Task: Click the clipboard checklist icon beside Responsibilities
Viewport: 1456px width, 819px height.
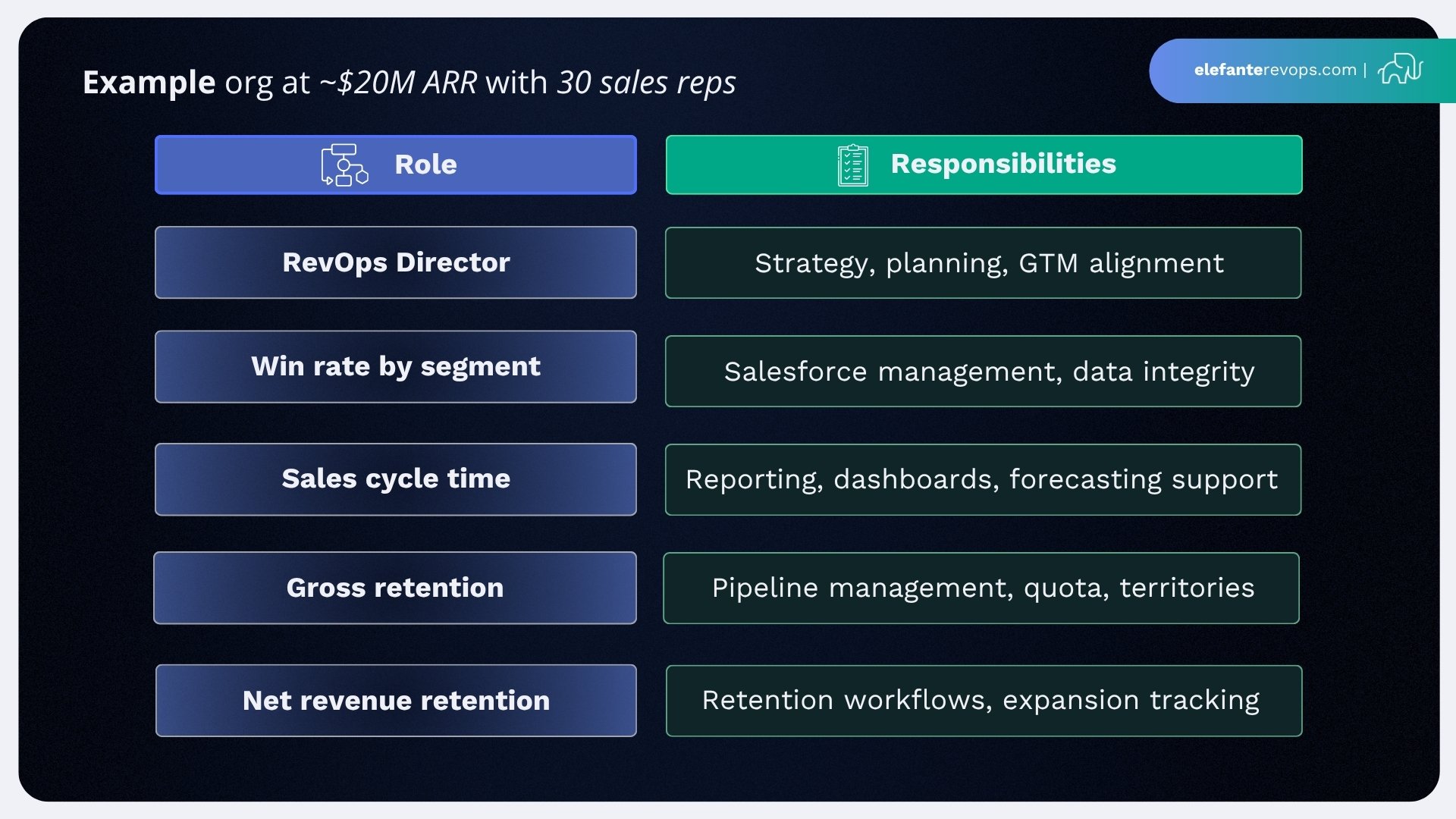Action: [x=852, y=164]
